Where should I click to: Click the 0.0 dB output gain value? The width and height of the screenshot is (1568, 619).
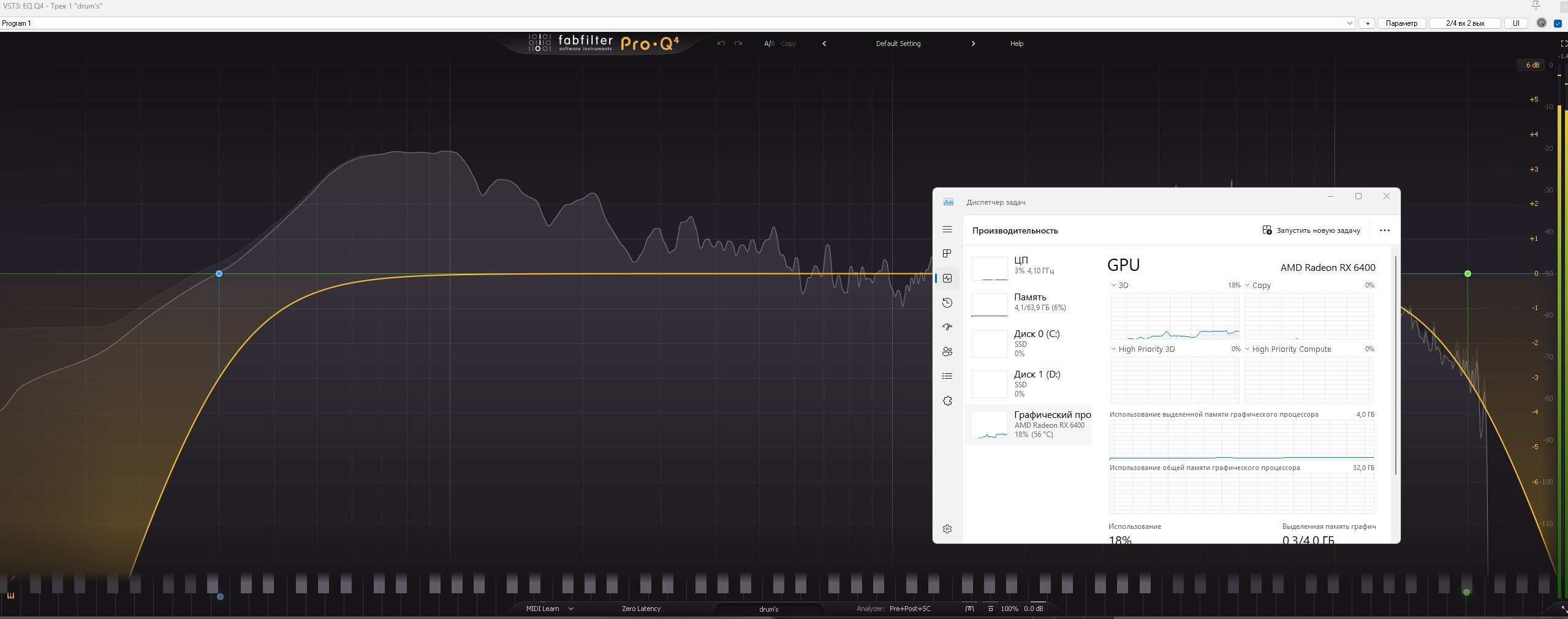point(1033,609)
